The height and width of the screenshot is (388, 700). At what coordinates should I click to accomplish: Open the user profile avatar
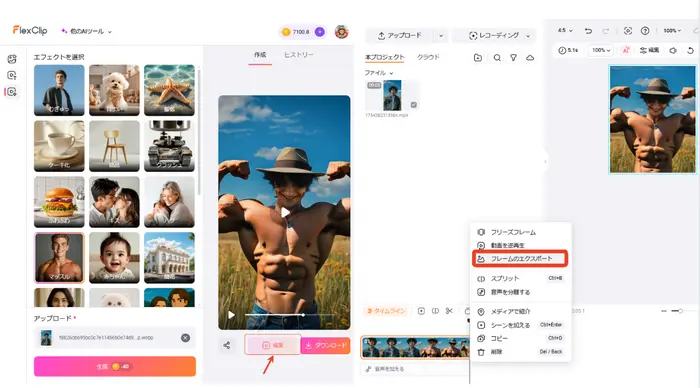(342, 32)
